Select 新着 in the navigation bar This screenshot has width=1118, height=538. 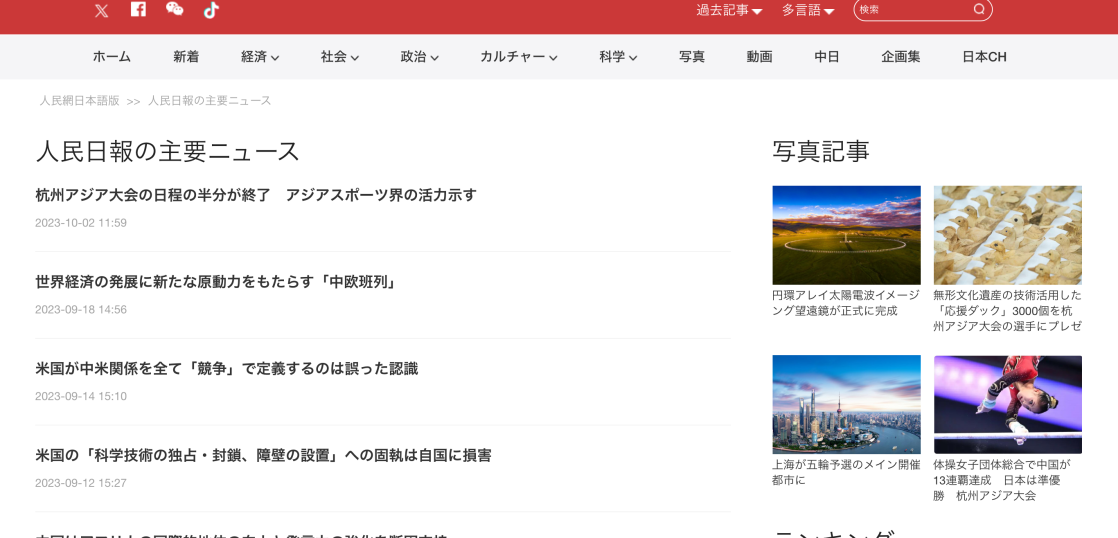click(x=186, y=57)
